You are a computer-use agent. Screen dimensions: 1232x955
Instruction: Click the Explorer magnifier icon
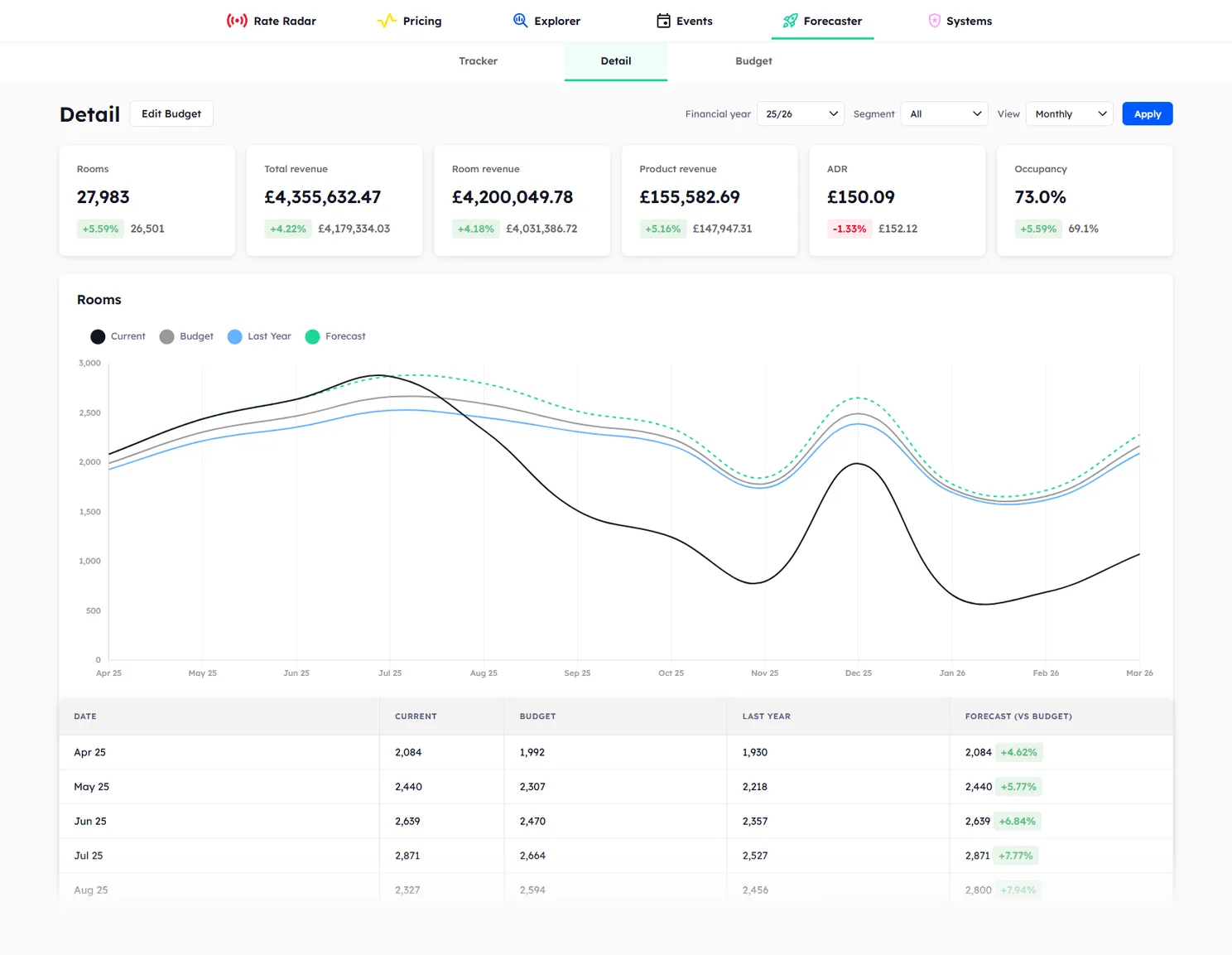520,21
